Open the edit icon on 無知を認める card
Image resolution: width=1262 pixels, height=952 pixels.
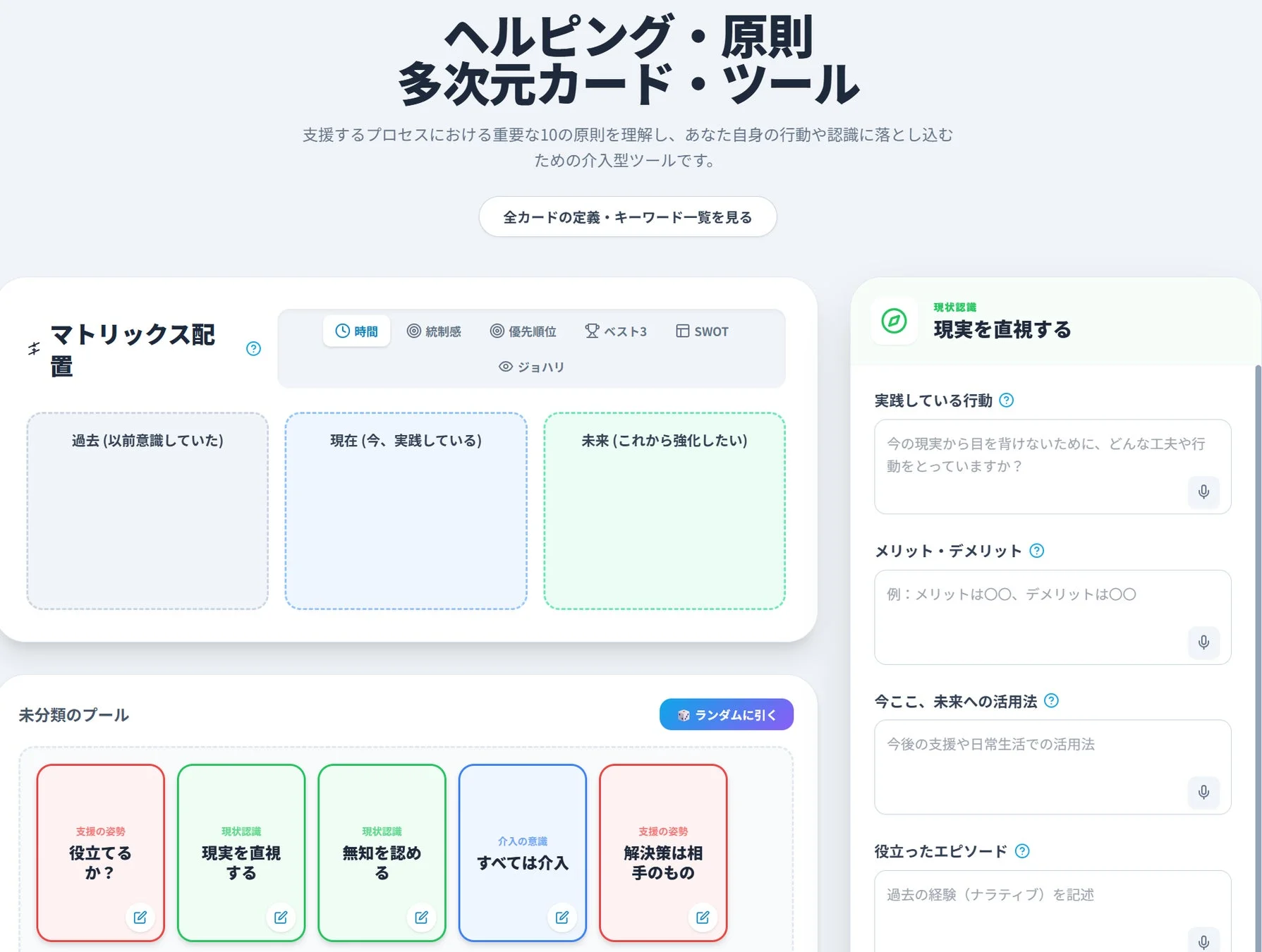[421, 917]
